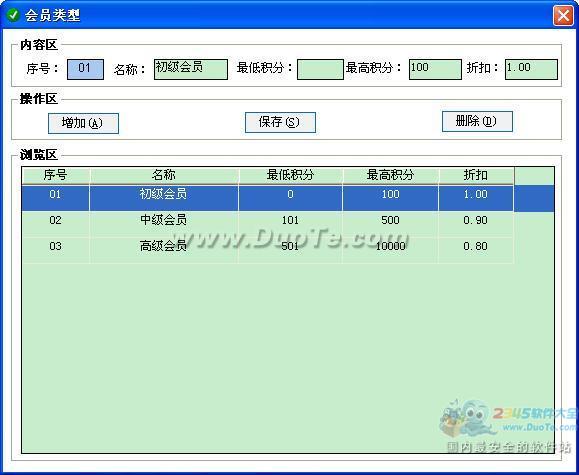This screenshot has width=579, height=475.
Task: Click the 最高积分 input field
Action: [x=435, y=69]
